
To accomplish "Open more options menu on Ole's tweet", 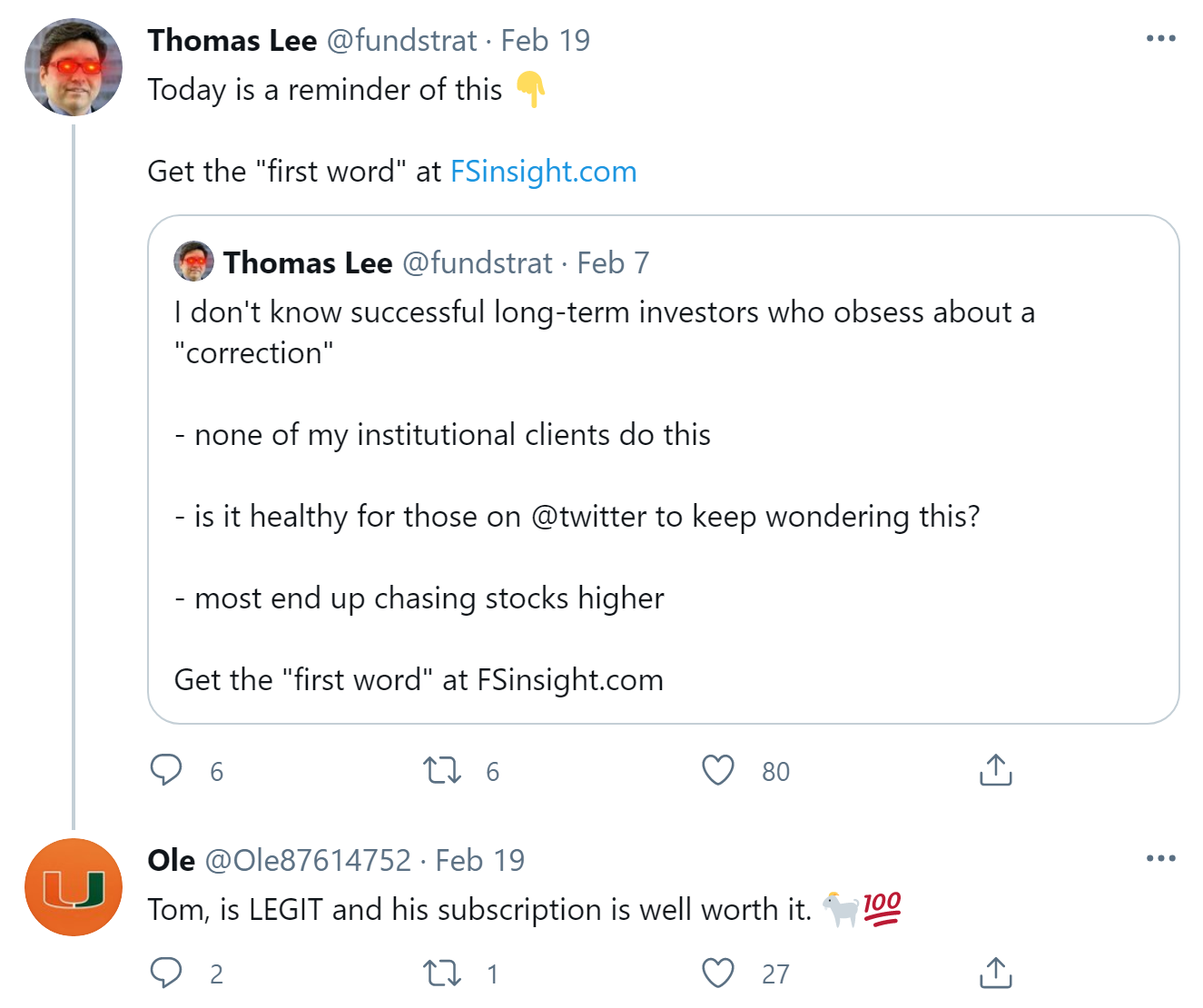I will click(1160, 858).
